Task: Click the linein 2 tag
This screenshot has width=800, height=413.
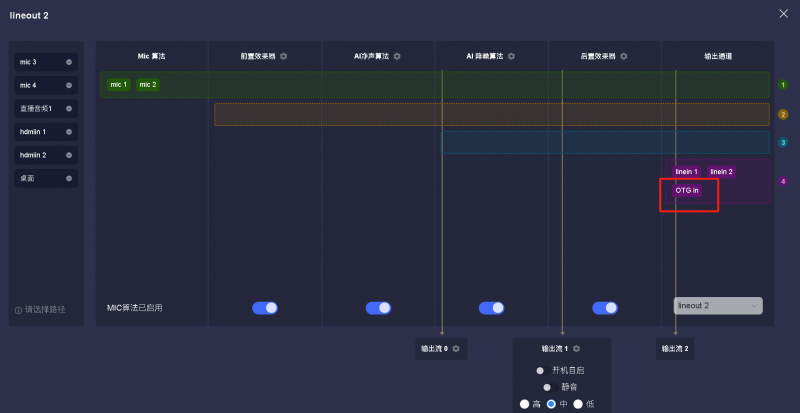Action: tap(721, 172)
